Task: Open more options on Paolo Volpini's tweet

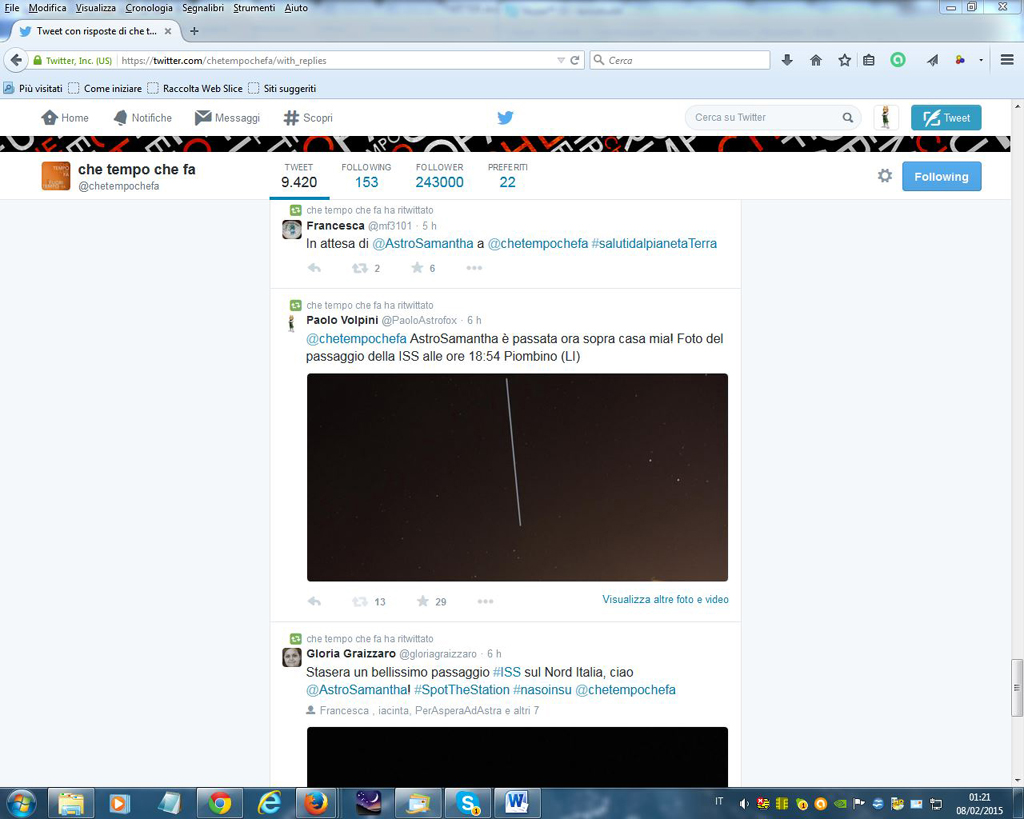Action: (485, 601)
